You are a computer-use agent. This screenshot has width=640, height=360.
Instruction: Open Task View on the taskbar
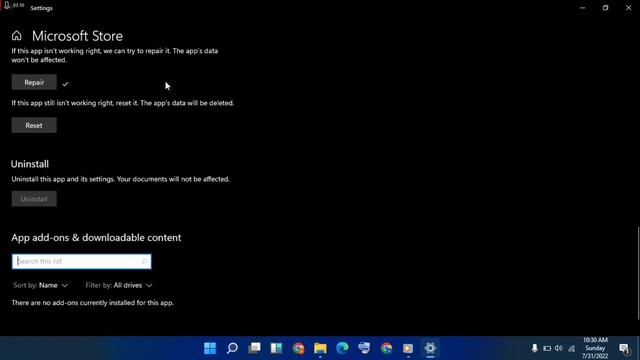[x=254, y=348]
